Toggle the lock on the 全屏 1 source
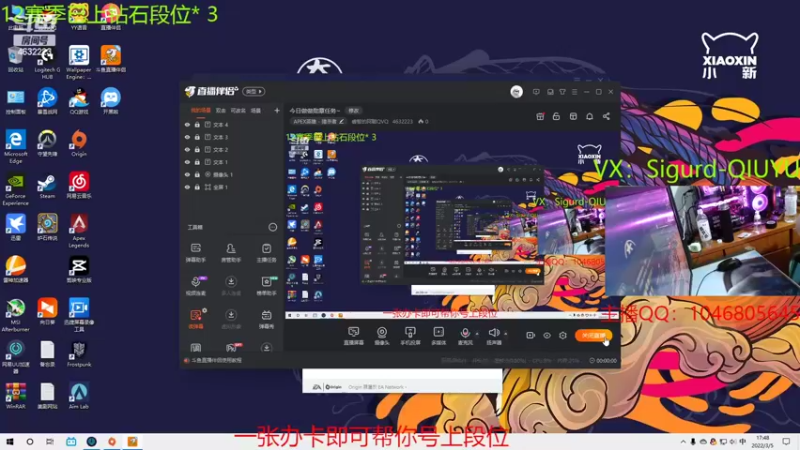The image size is (800, 450). pos(197,187)
